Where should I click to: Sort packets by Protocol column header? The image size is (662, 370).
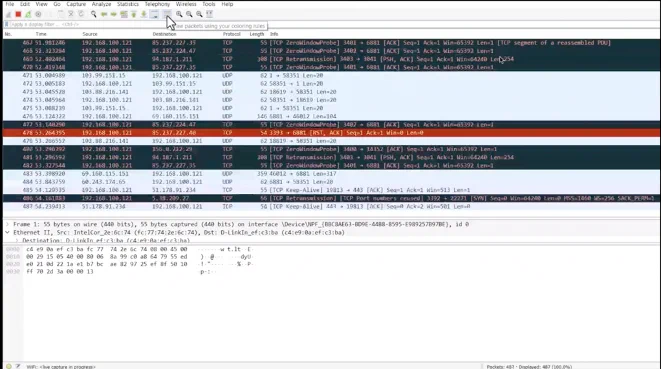click(231, 34)
